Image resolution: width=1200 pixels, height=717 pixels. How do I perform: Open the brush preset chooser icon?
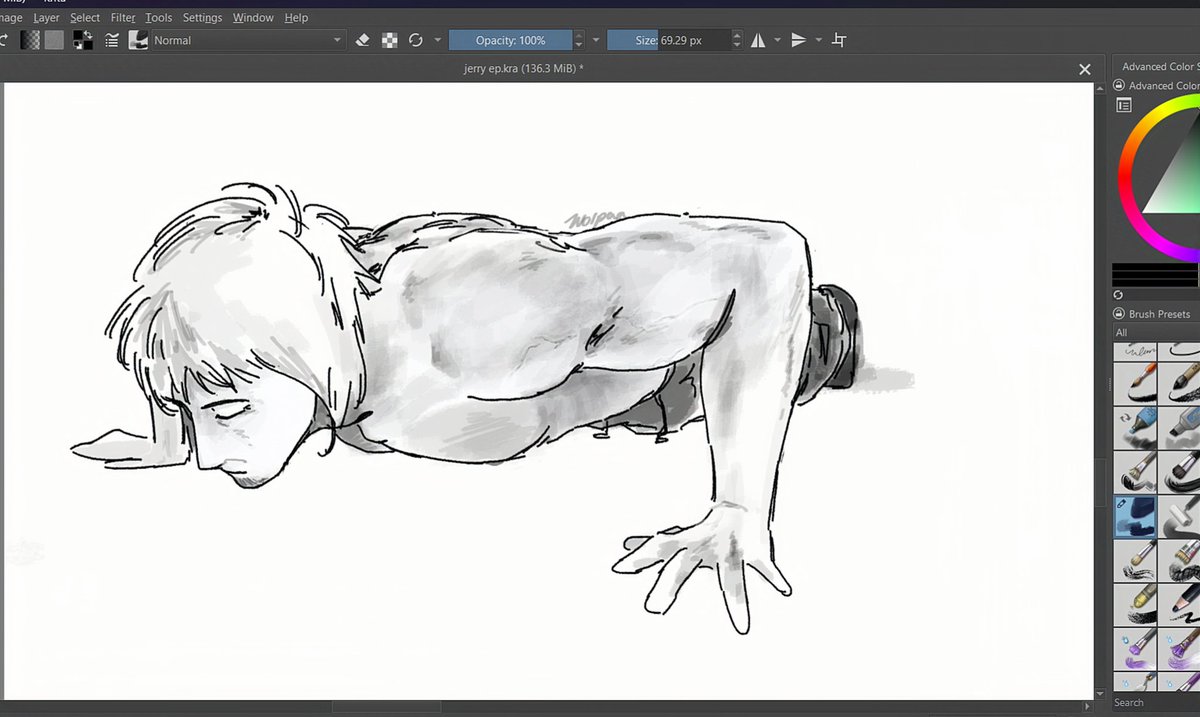coord(138,40)
